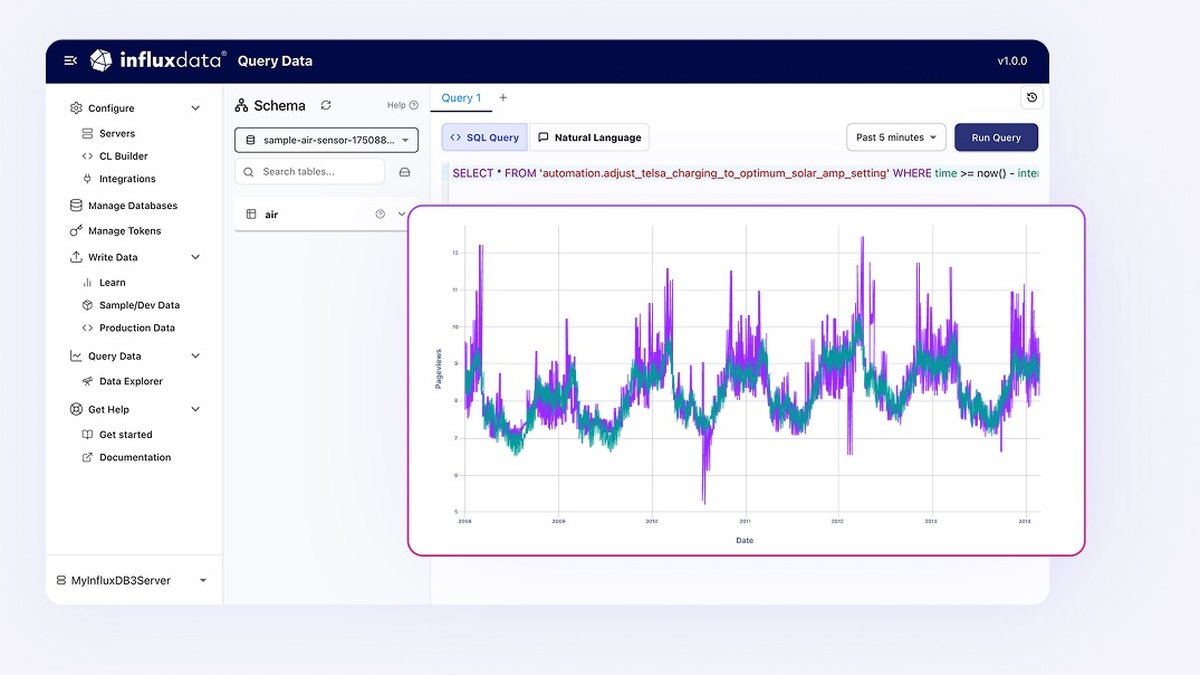The height and width of the screenshot is (675, 1200).
Task: Open Data Explorer
Action: 131,381
